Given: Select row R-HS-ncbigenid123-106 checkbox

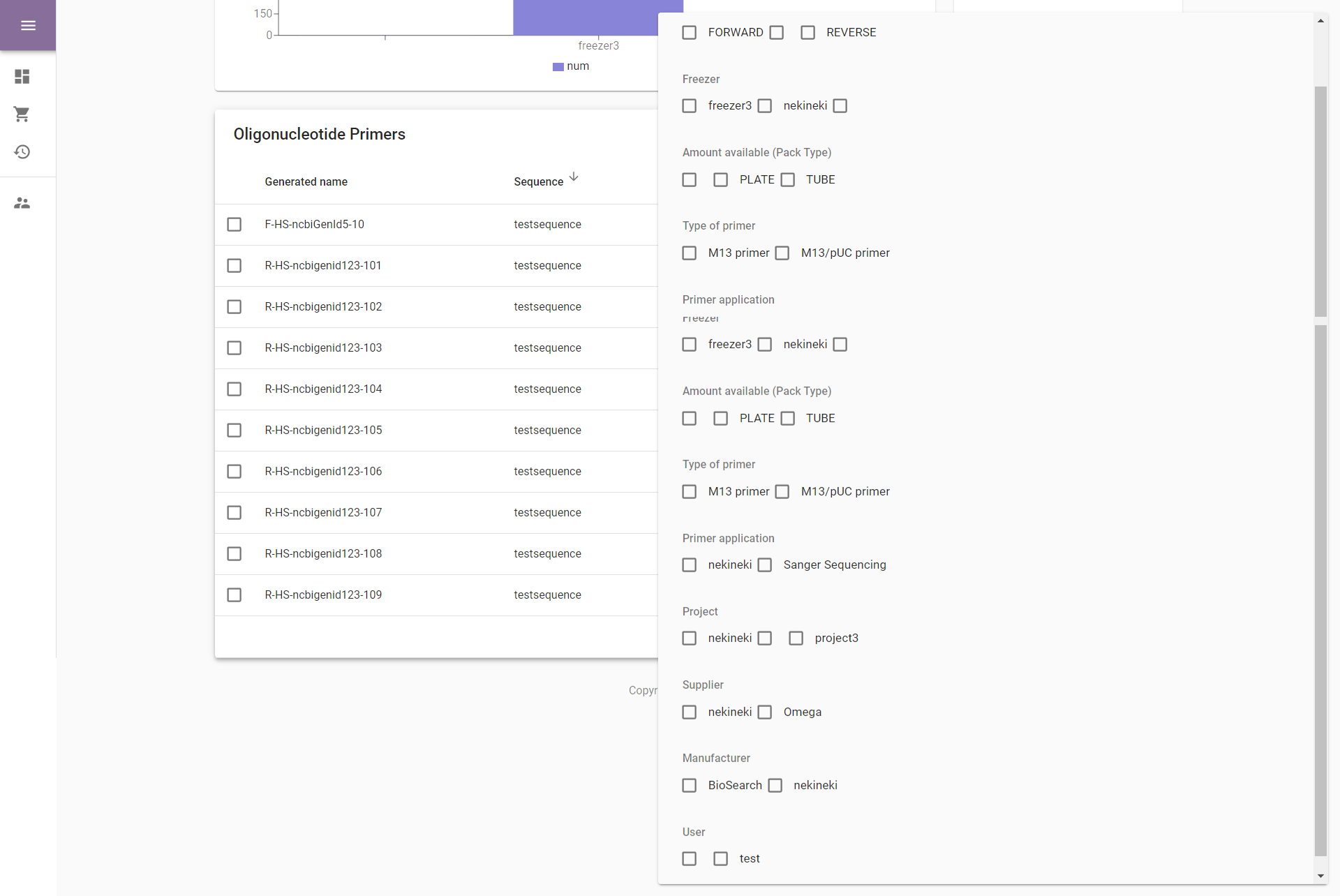Looking at the screenshot, I should pyautogui.click(x=234, y=472).
